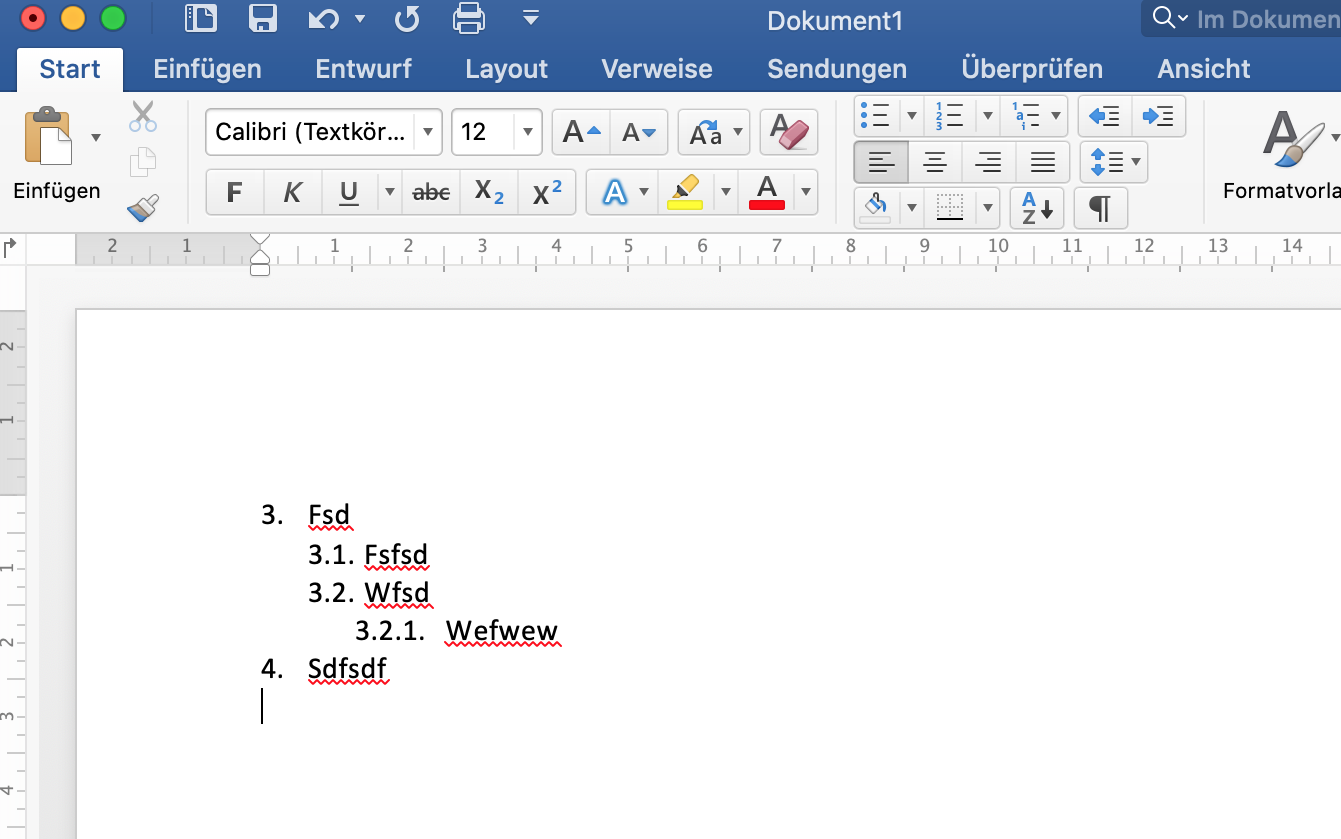This screenshot has width=1341, height=839.
Task: Decrease font size with the smaller A
Action: (638, 132)
